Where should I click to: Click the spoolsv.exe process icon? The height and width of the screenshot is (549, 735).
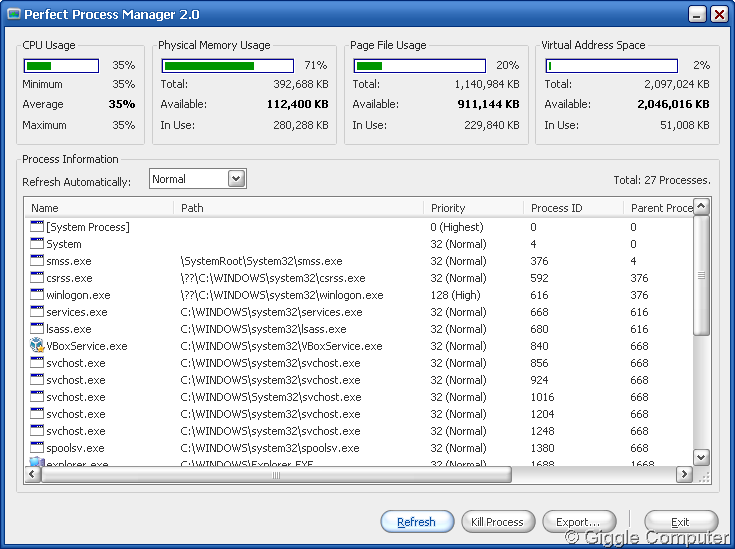(37, 448)
